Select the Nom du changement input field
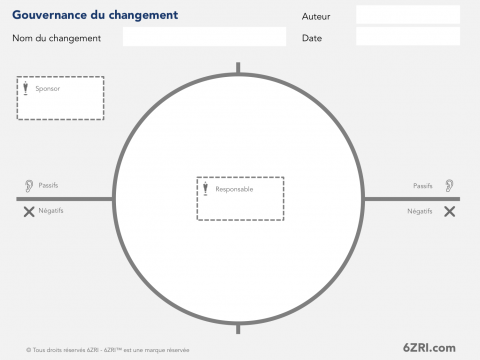The width and height of the screenshot is (480, 360). (204, 37)
